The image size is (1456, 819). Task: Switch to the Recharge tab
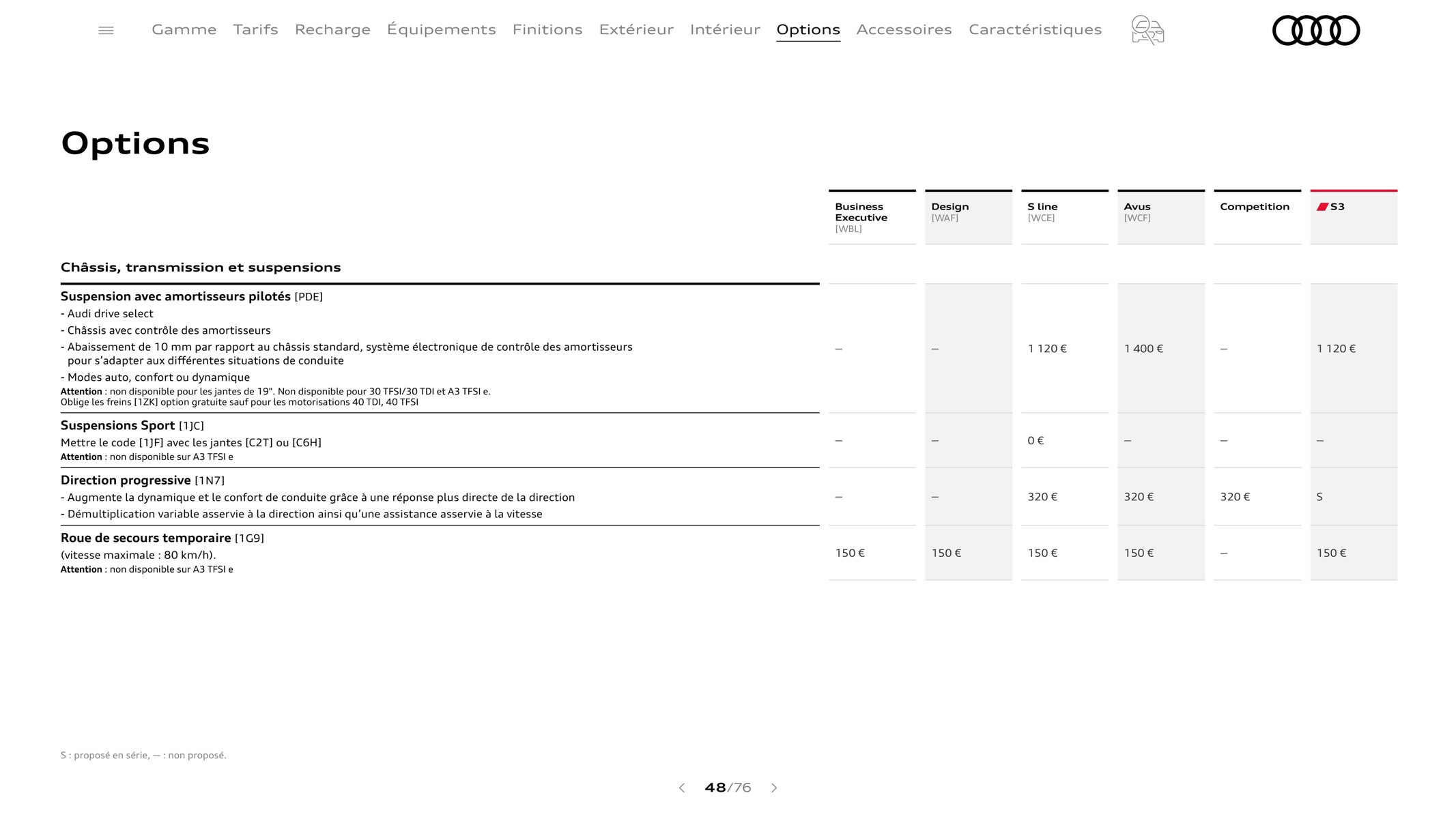(x=332, y=29)
